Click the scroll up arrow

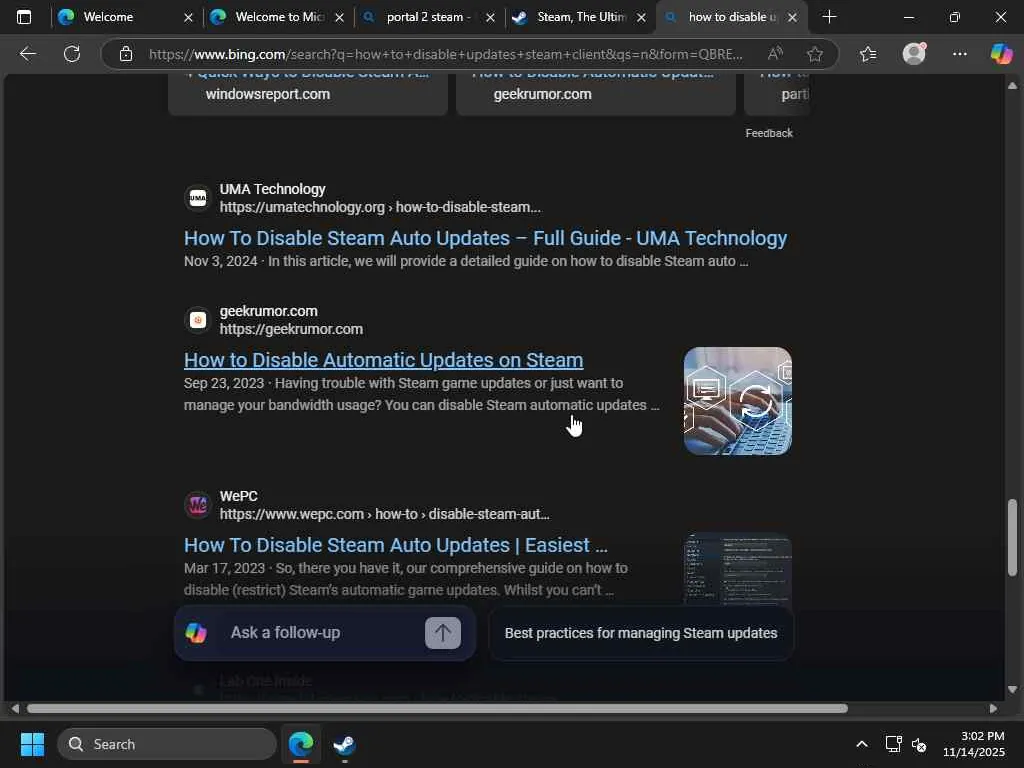tap(1012, 86)
